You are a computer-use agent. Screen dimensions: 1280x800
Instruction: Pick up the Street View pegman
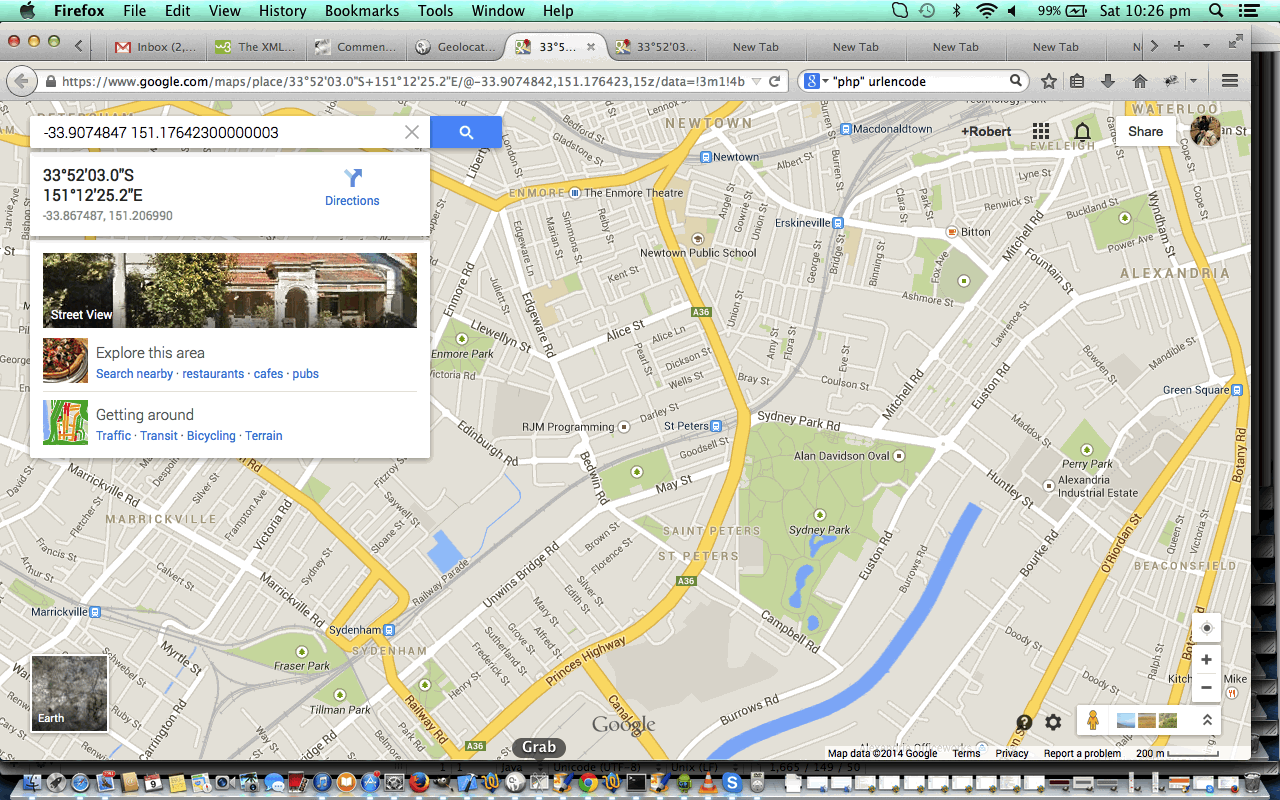coord(1093,720)
